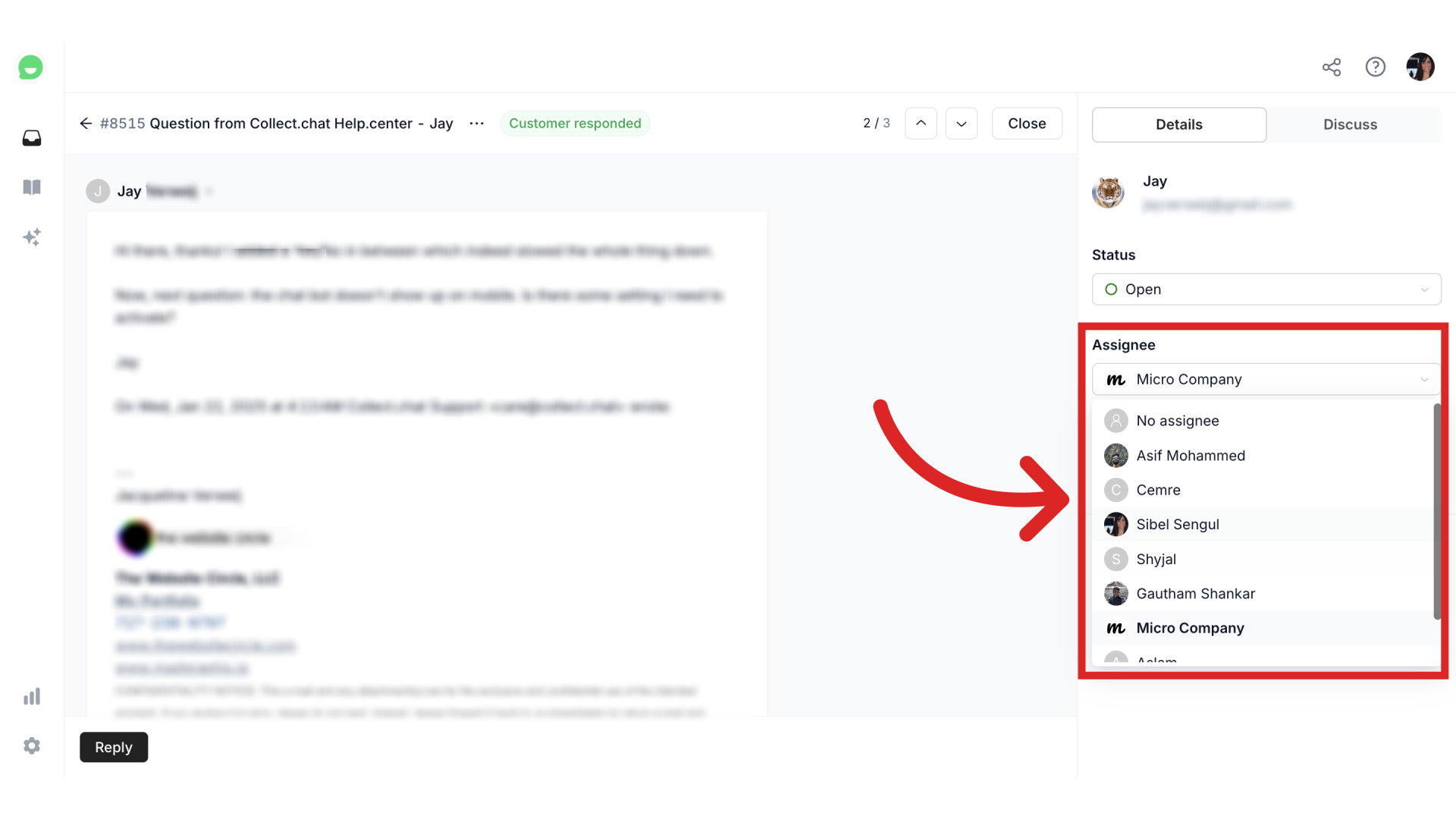The image size is (1456, 819).
Task: Select Asif Mohammed as assignee
Action: tap(1191, 455)
